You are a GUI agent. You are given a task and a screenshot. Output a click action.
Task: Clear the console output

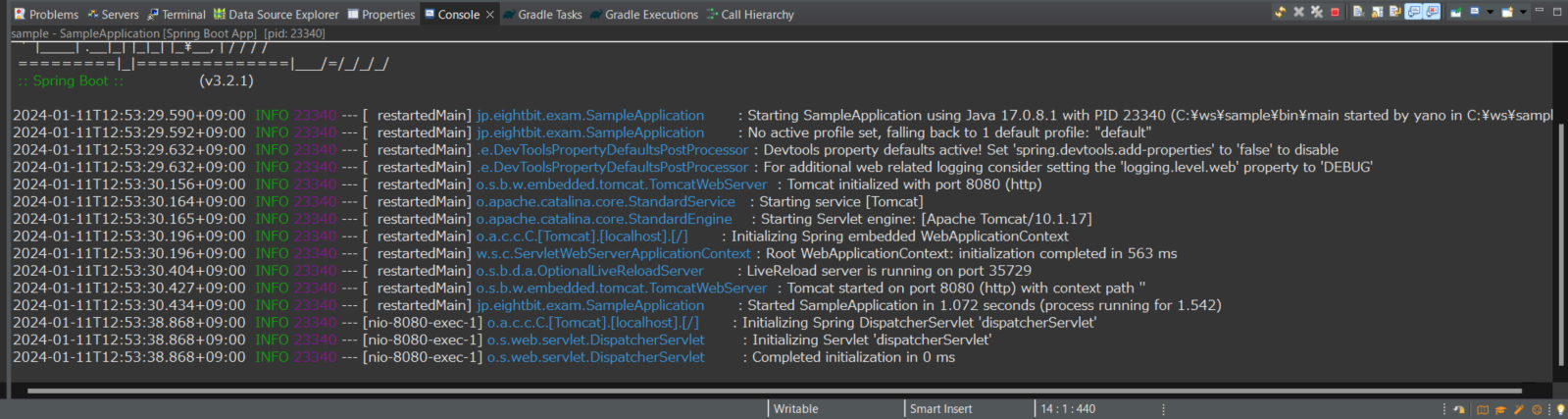tap(1358, 12)
